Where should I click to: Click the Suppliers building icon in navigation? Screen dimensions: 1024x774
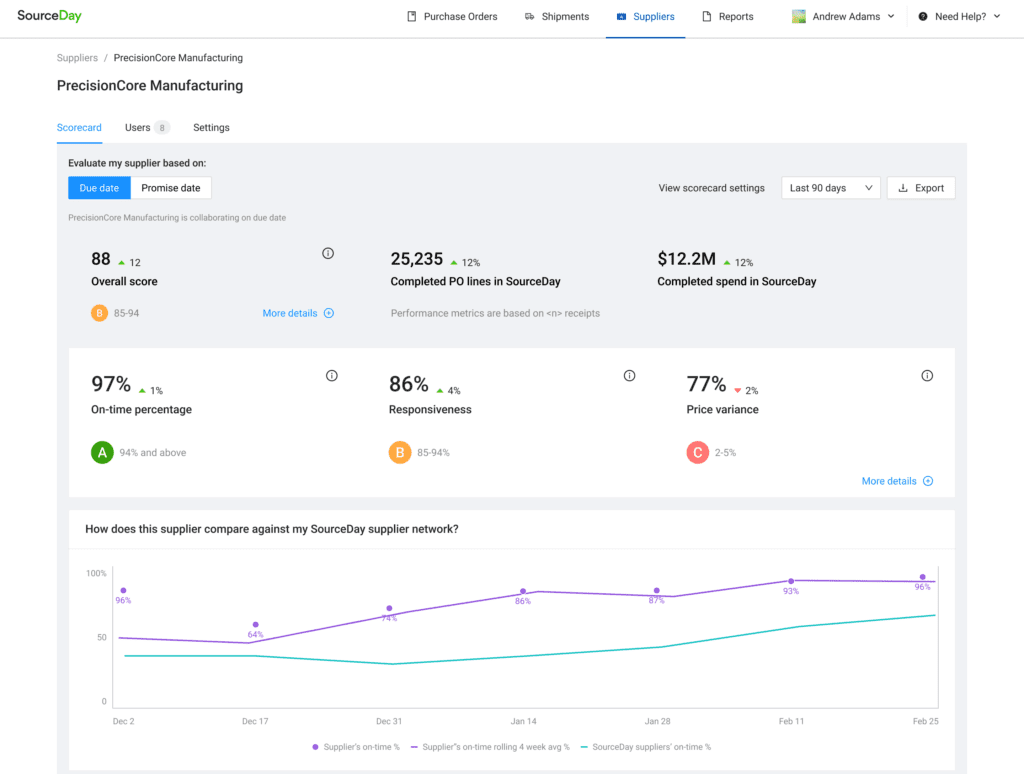[620, 17]
